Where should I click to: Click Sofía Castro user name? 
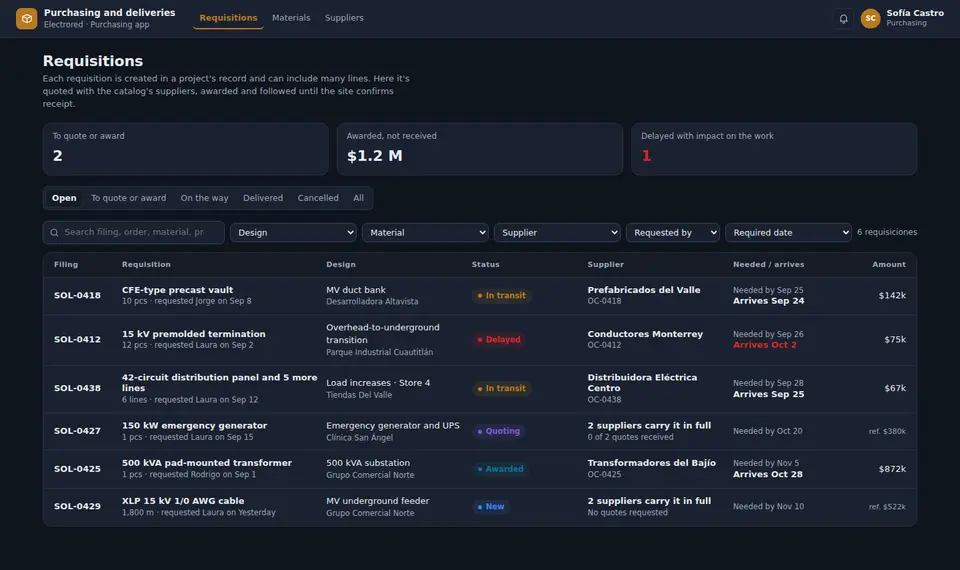pyautogui.click(x=915, y=13)
